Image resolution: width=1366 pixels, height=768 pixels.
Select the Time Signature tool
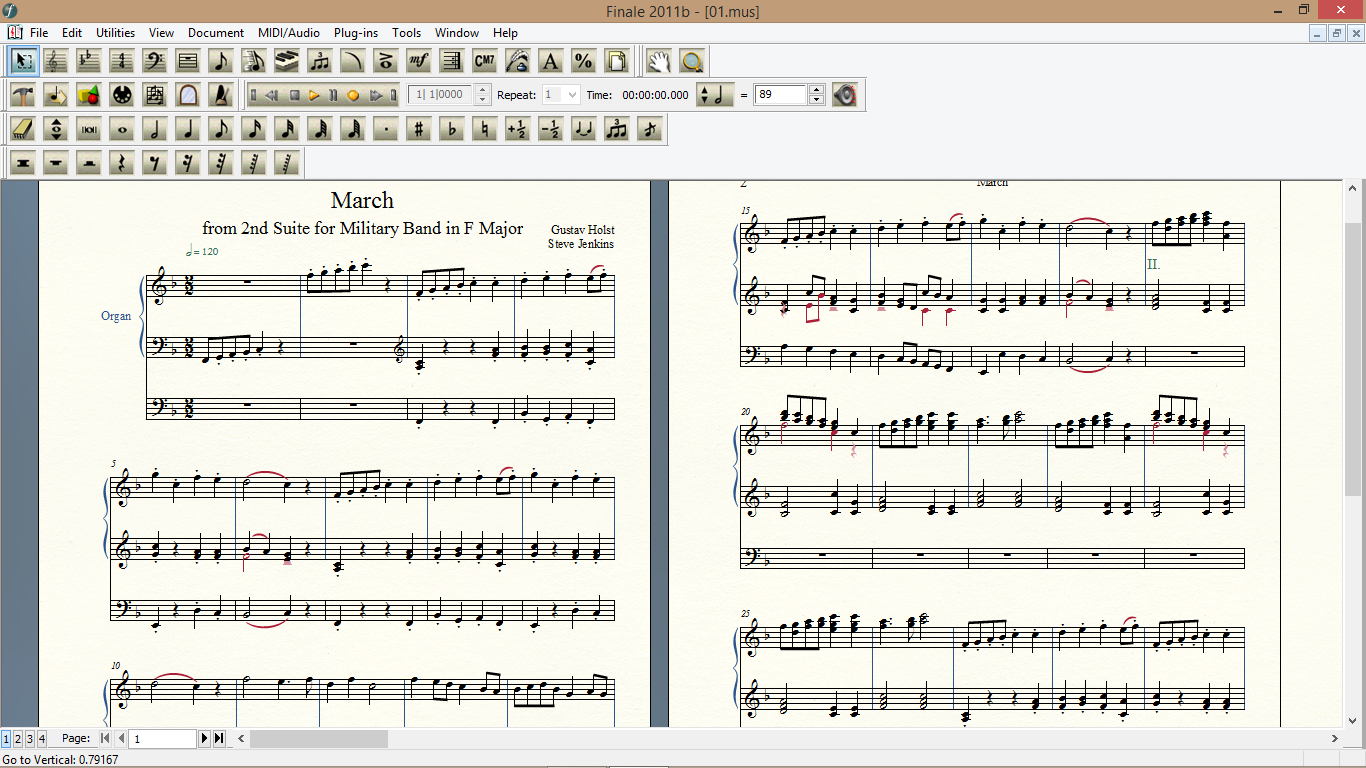122,61
